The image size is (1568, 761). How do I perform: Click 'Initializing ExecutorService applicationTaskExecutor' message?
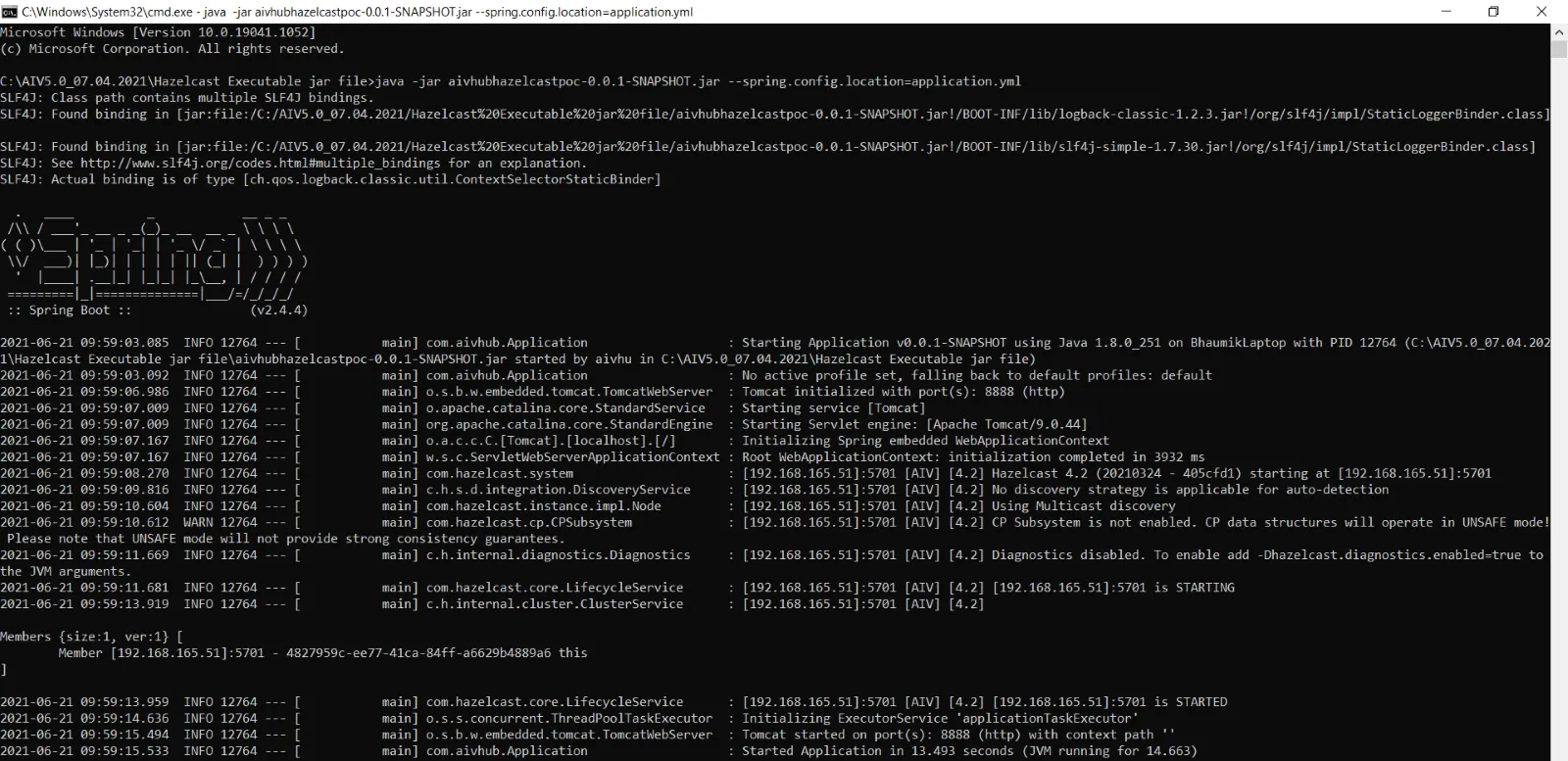tap(940, 719)
